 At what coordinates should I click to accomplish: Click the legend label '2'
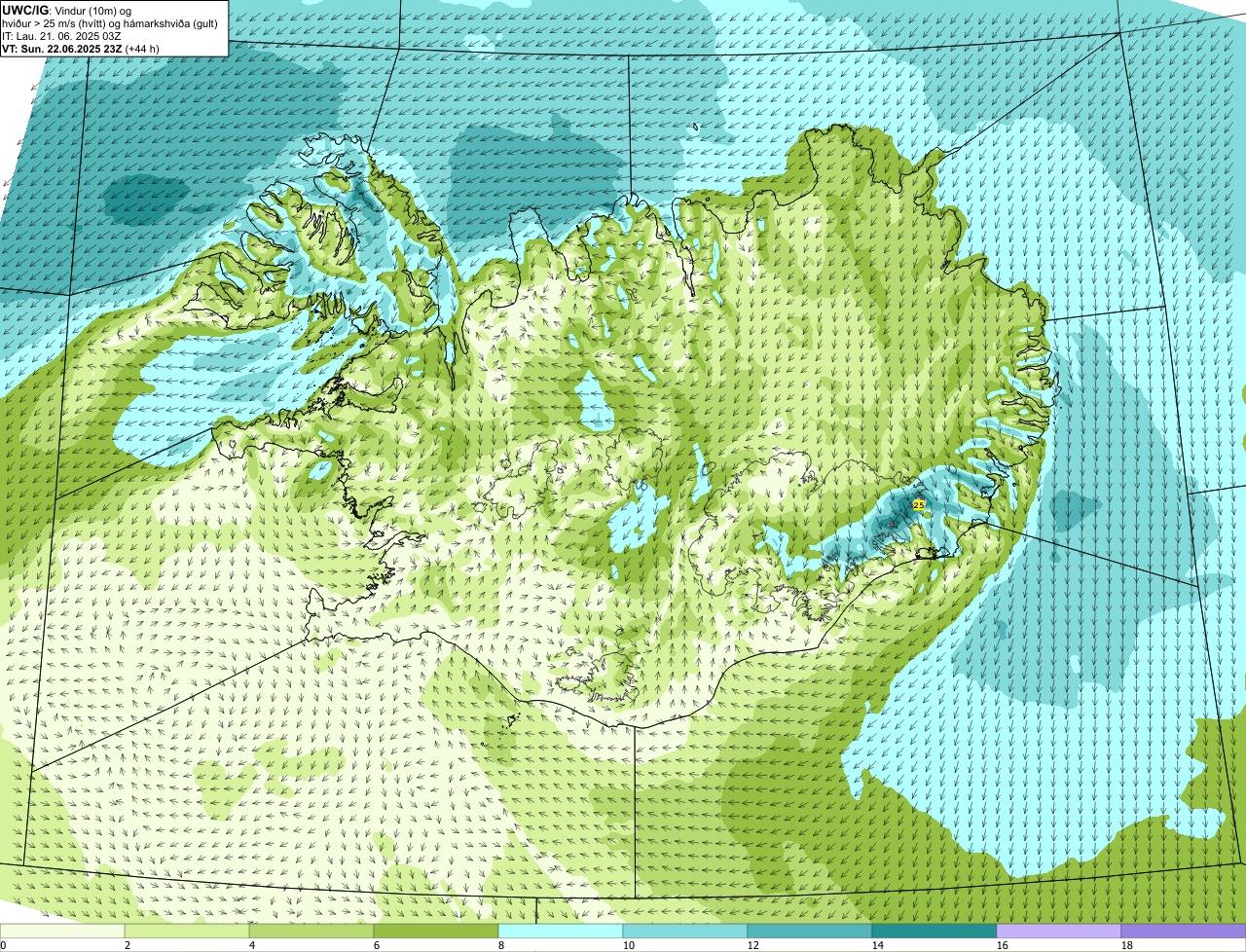128,945
